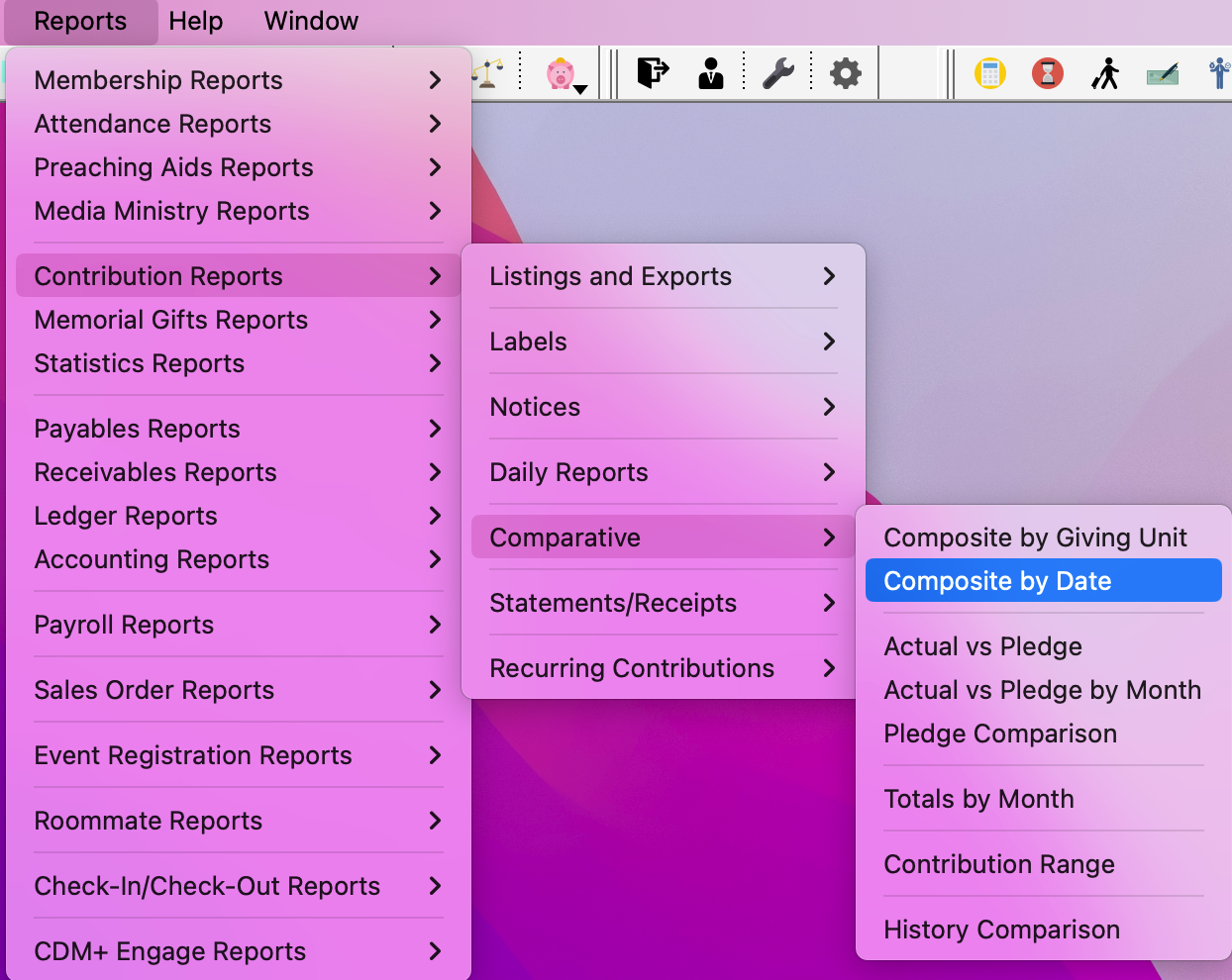Screen dimensions: 1232x980
Task: Click the exit door arrow icon
Action: (652, 73)
